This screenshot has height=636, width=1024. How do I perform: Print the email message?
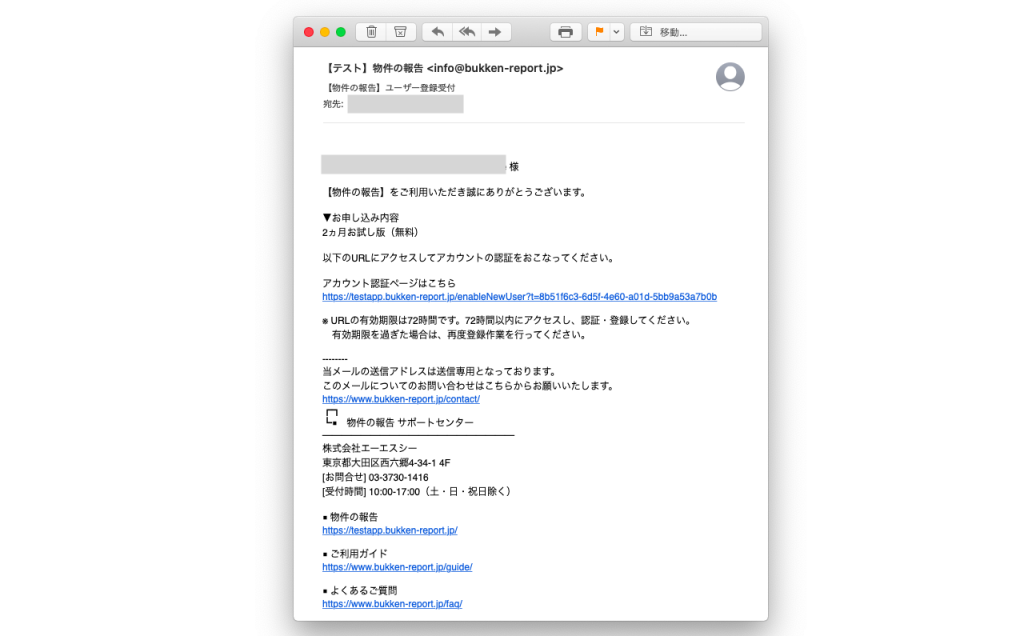[x=566, y=32]
